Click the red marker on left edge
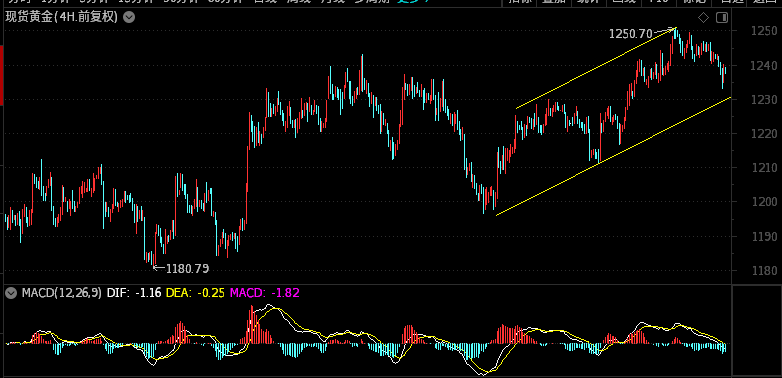 1,75
